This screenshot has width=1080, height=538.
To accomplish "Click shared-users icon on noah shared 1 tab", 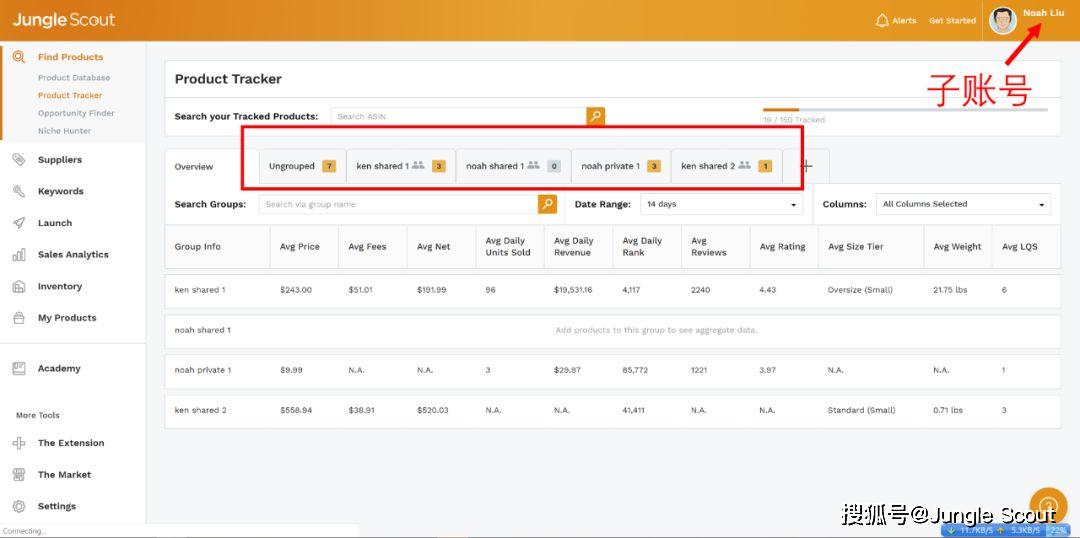I will [533, 165].
